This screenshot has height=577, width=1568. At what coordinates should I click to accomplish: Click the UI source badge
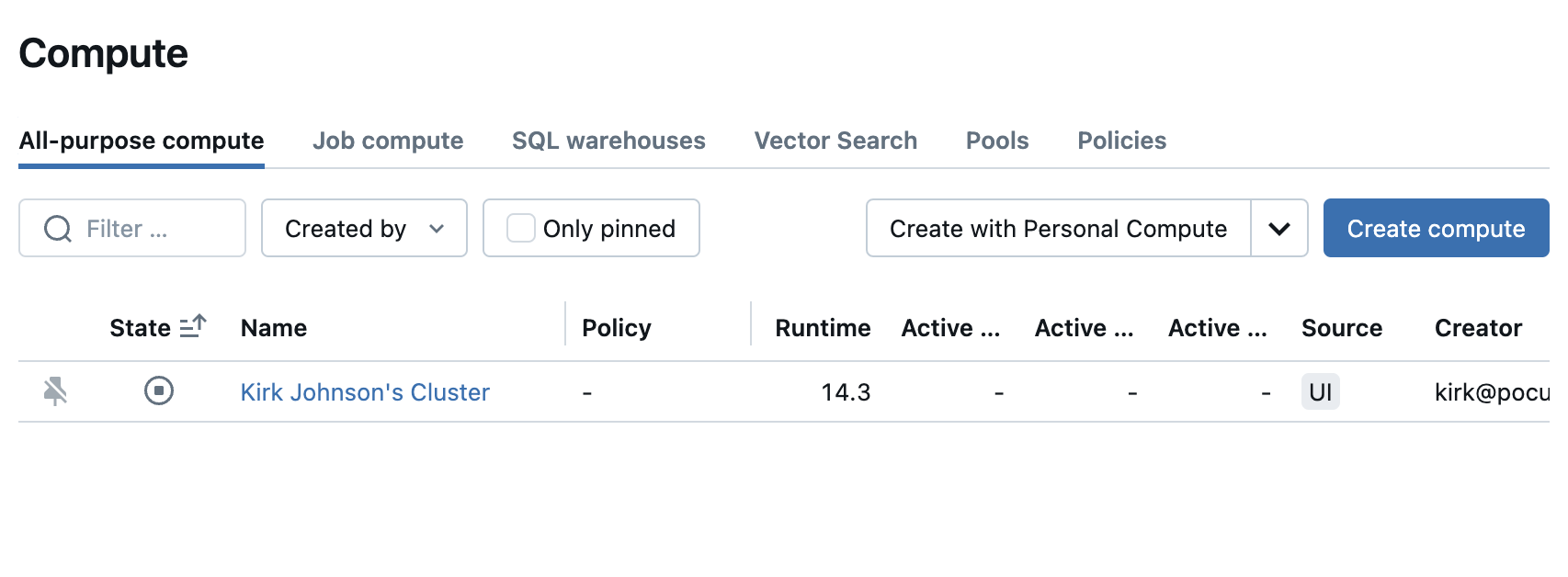coord(1320,392)
